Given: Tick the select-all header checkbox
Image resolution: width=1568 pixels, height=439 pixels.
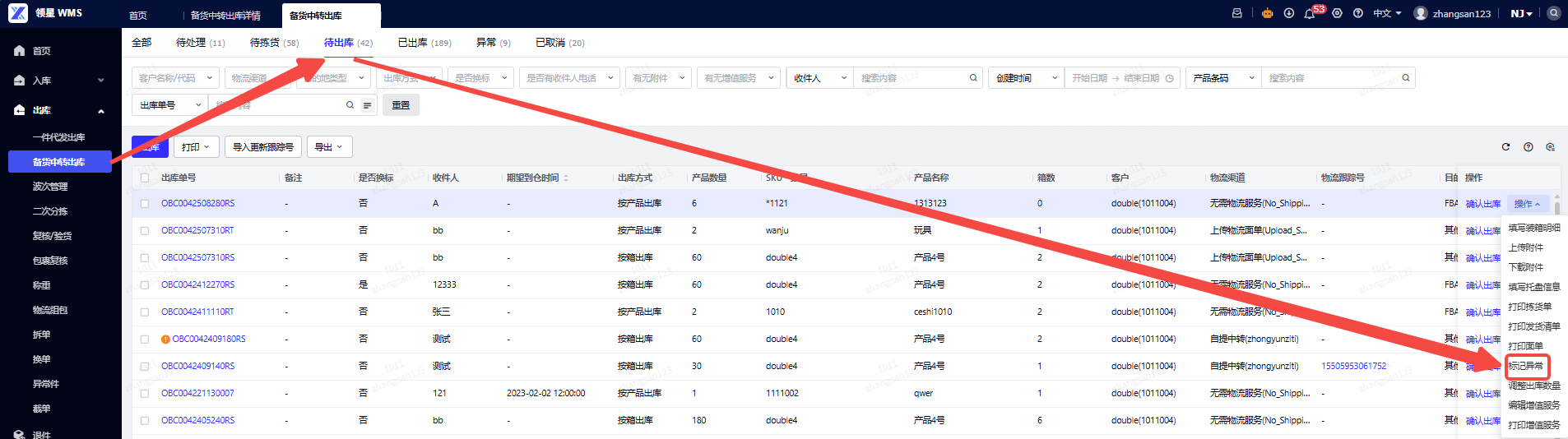Looking at the screenshot, I should click(145, 178).
